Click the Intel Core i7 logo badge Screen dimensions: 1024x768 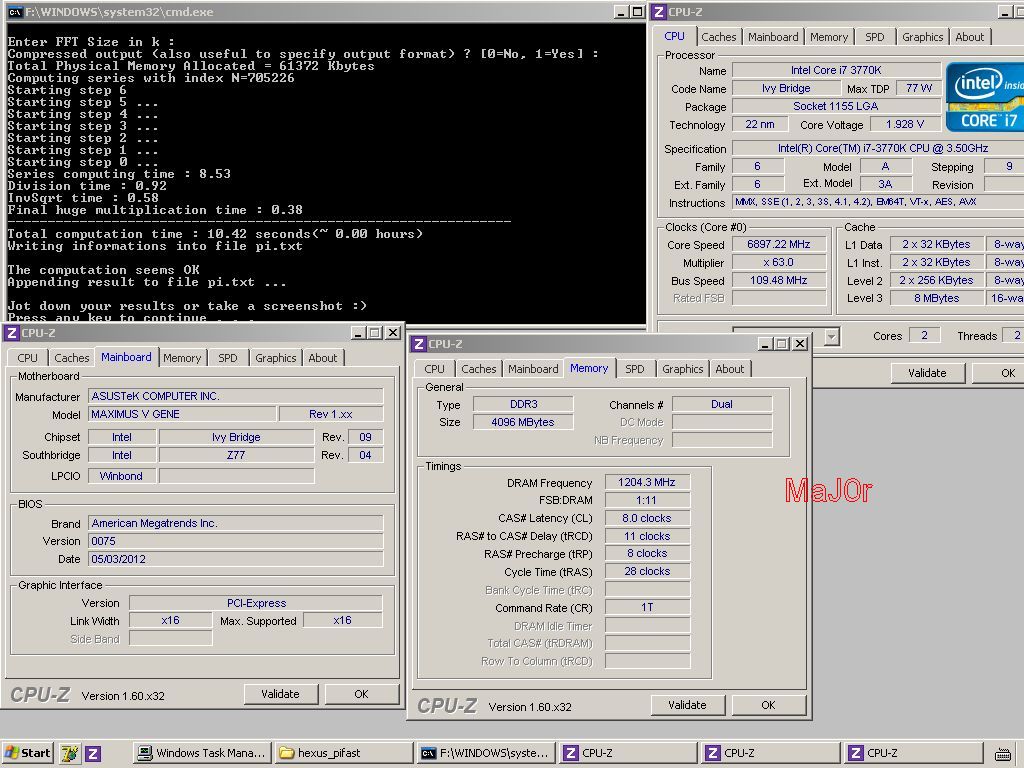point(984,97)
